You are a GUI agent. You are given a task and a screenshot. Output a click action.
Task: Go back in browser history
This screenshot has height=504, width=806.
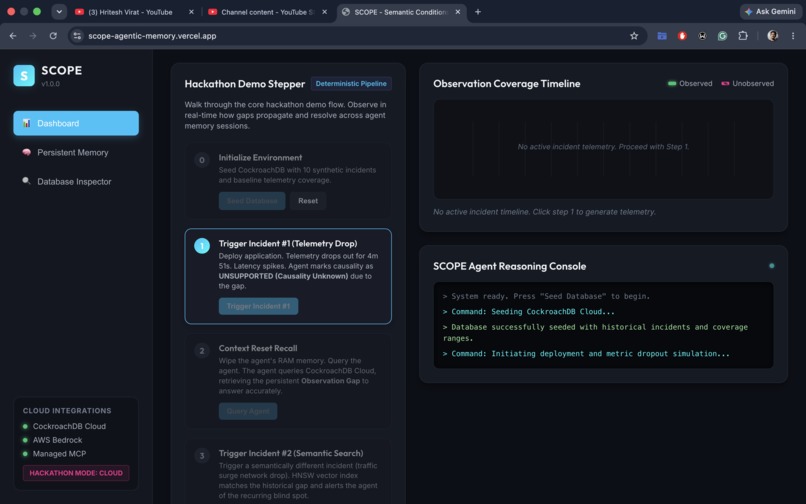point(13,36)
